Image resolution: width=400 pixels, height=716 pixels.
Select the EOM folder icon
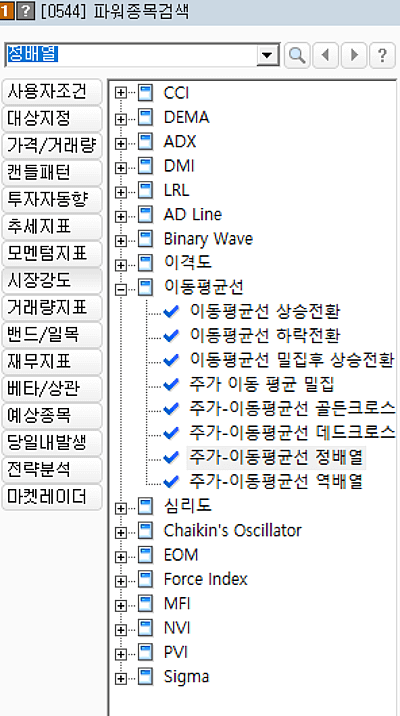point(145,555)
